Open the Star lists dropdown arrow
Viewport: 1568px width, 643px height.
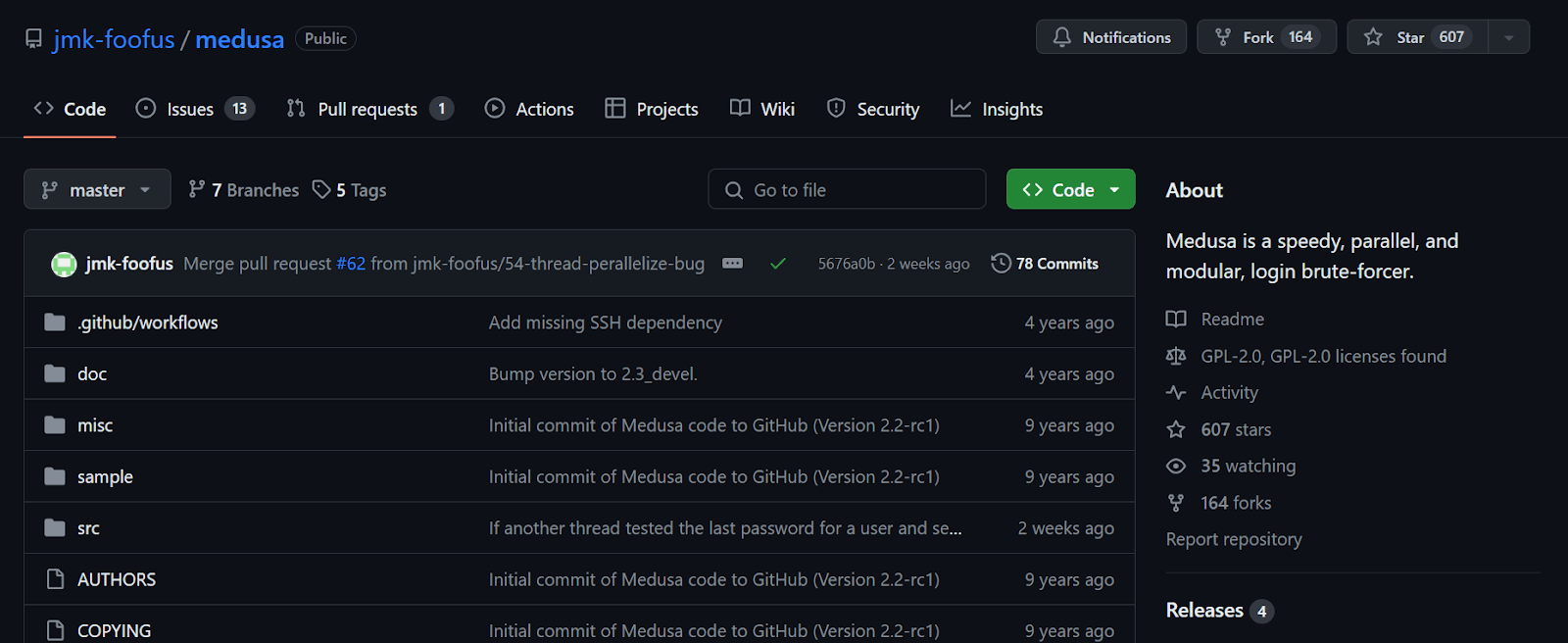pyautogui.click(x=1509, y=37)
